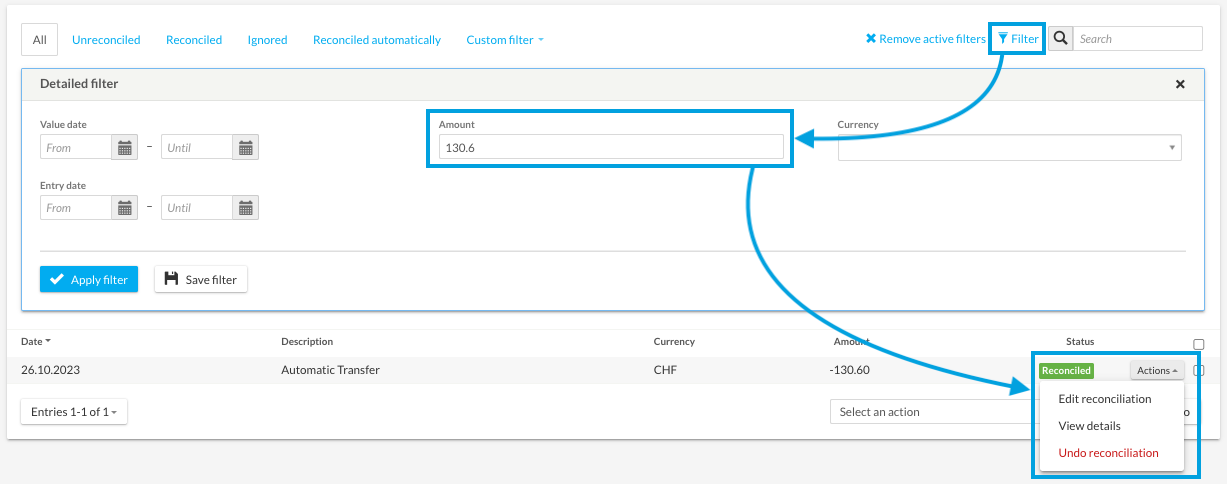Click the Currency column header in table
This screenshot has height=484, width=1227.
(x=674, y=341)
